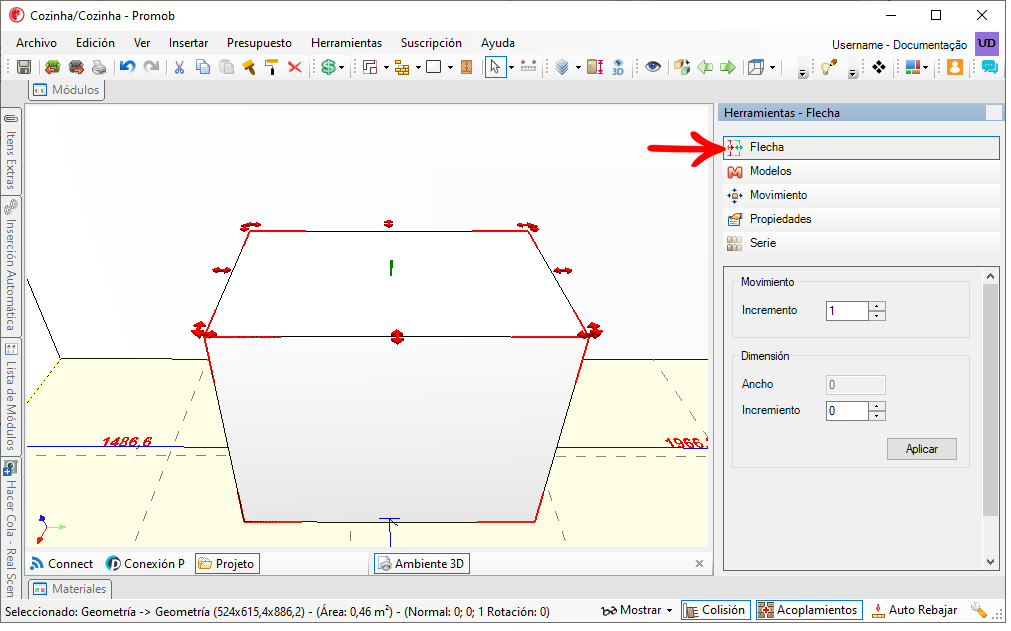Switch to the Ambiente 3D tab
Image resolution: width=1011 pixels, height=631 pixels.
pyautogui.click(x=422, y=564)
